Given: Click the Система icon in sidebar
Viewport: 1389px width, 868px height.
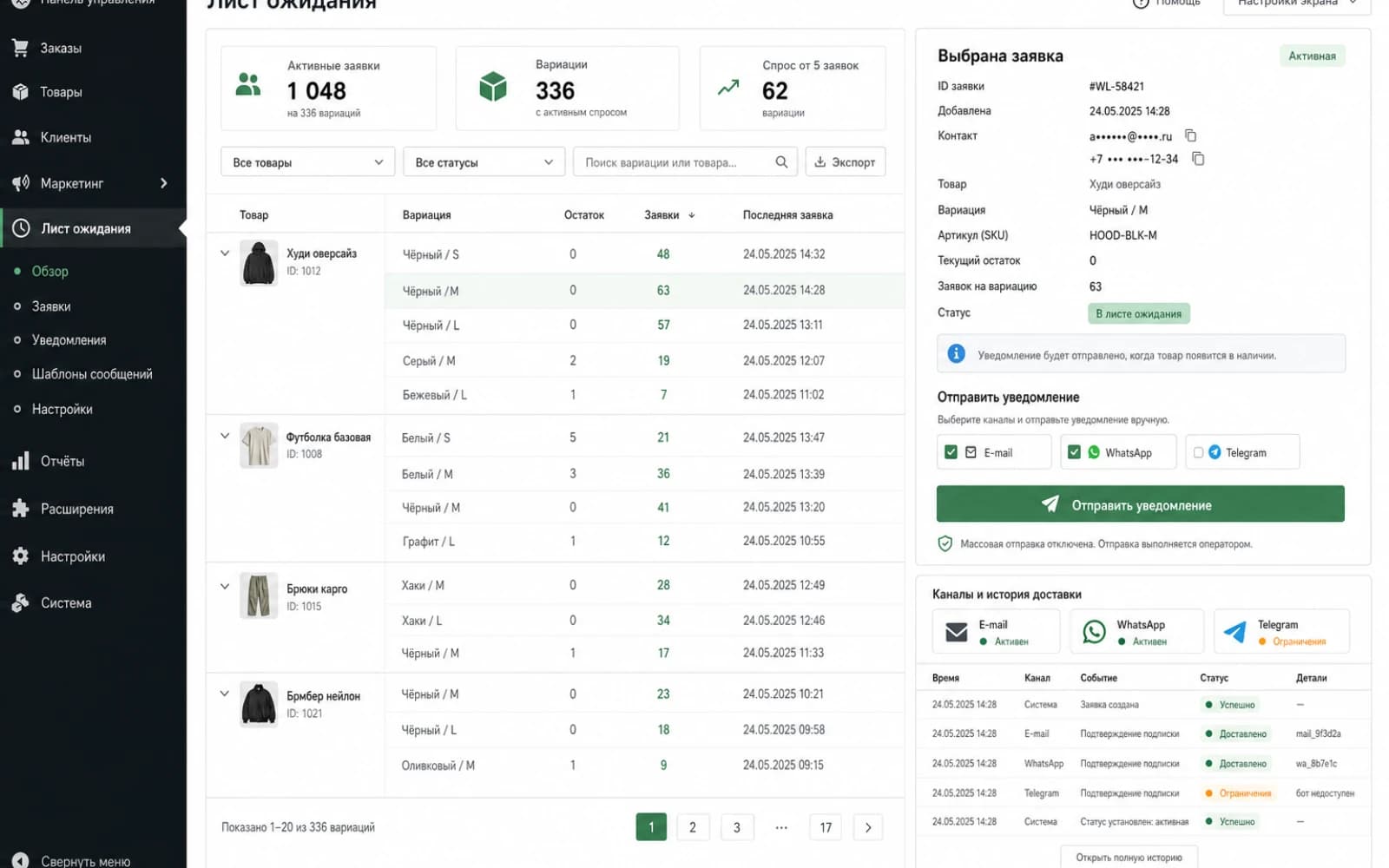Looking at the screenshot, I should [20, 603].
